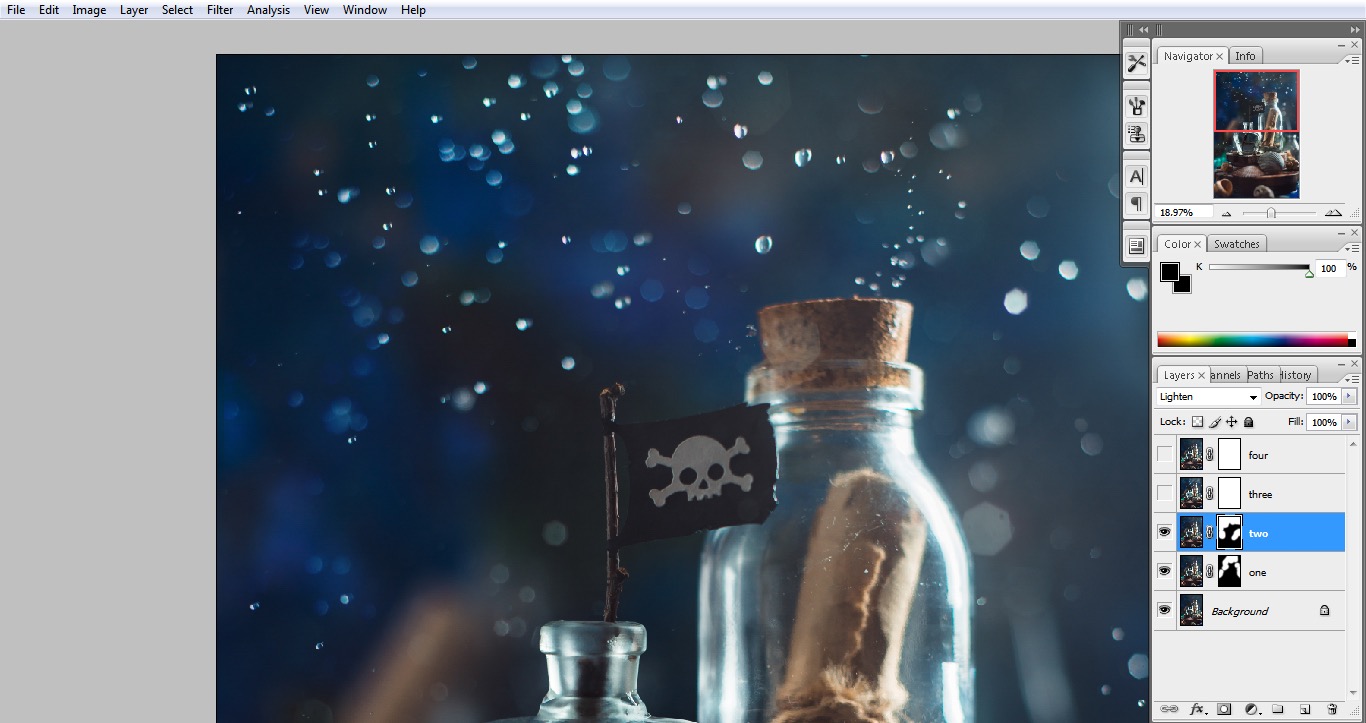Open the Select menu
Image resolution: width=1366 pixels, height=723 pixels.
coord(177,10)
